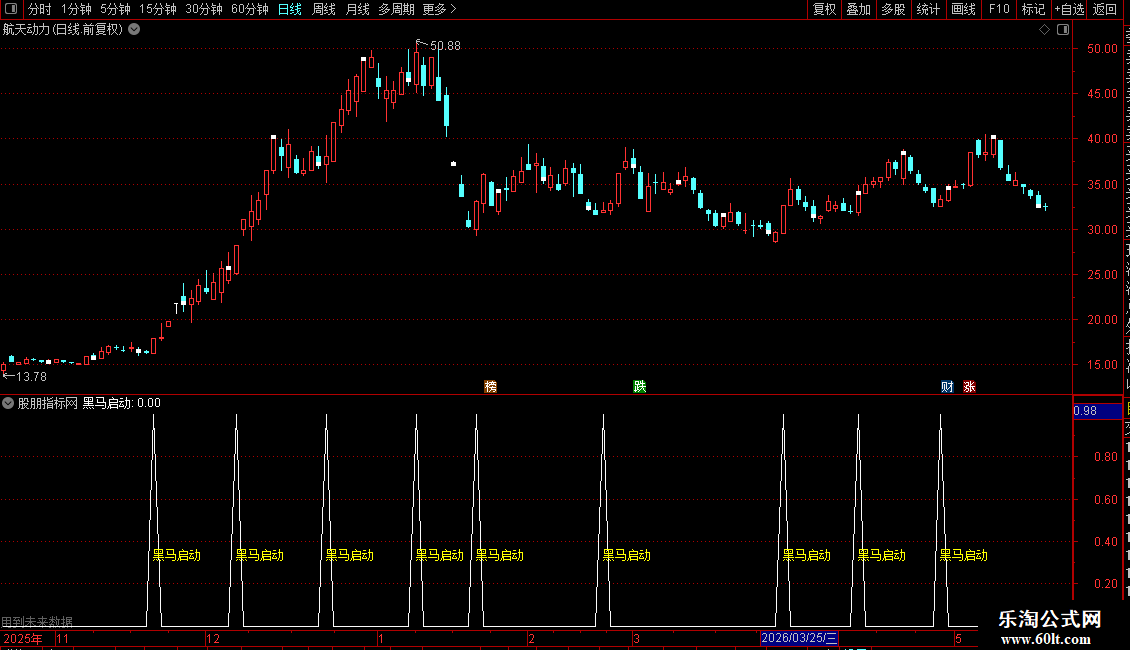Click the 标记 mark button

tap(1033, 9)
